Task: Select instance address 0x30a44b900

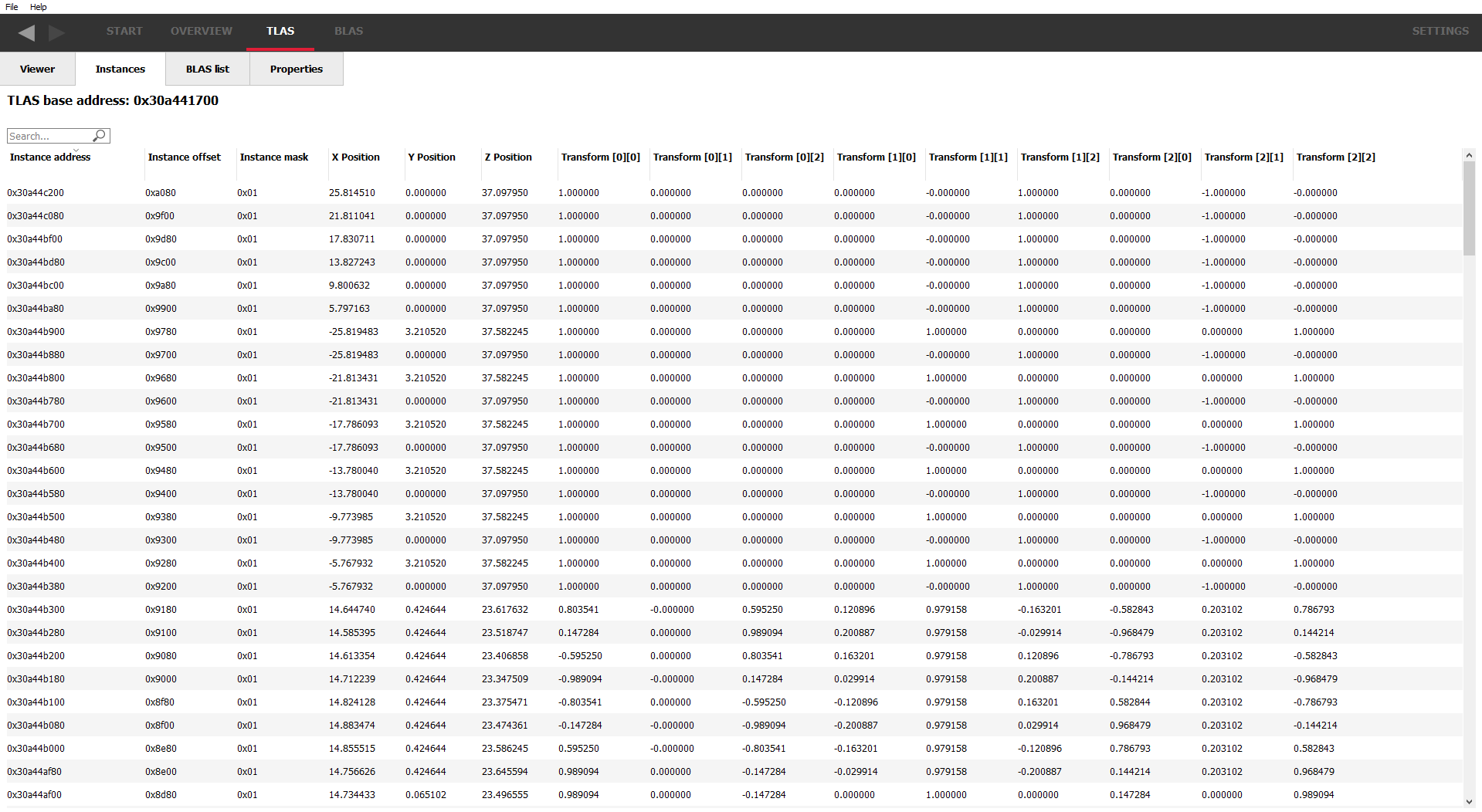Action: (36, 332)
